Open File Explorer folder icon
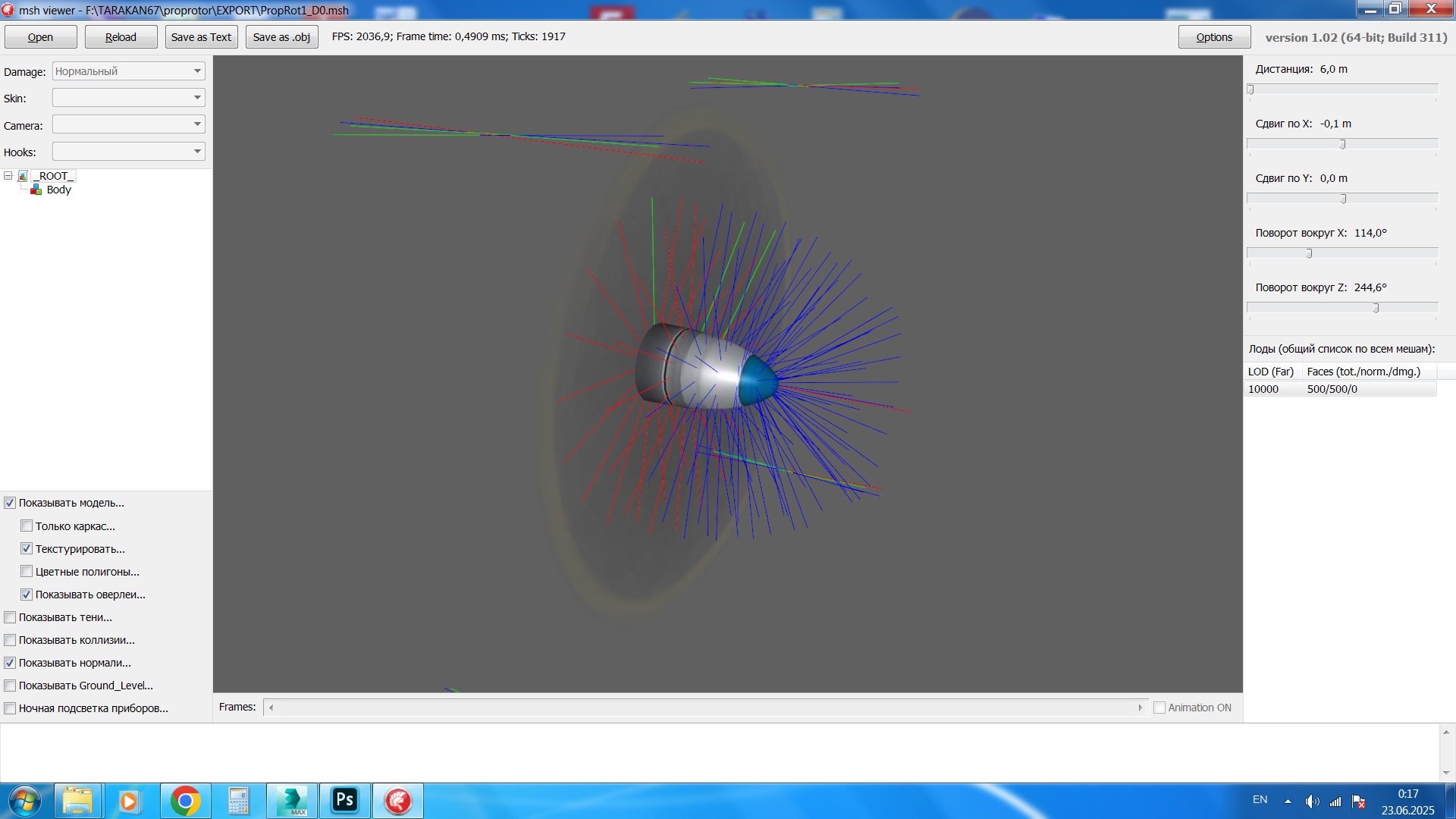This screenshot has width=1456, height=819. pos(77,801)
